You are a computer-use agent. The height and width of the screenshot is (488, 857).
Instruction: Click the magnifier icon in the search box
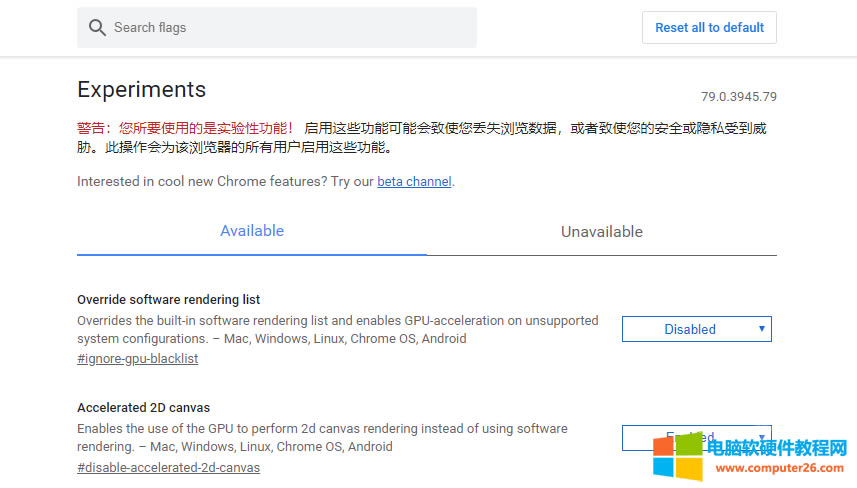tap(97, 27)
